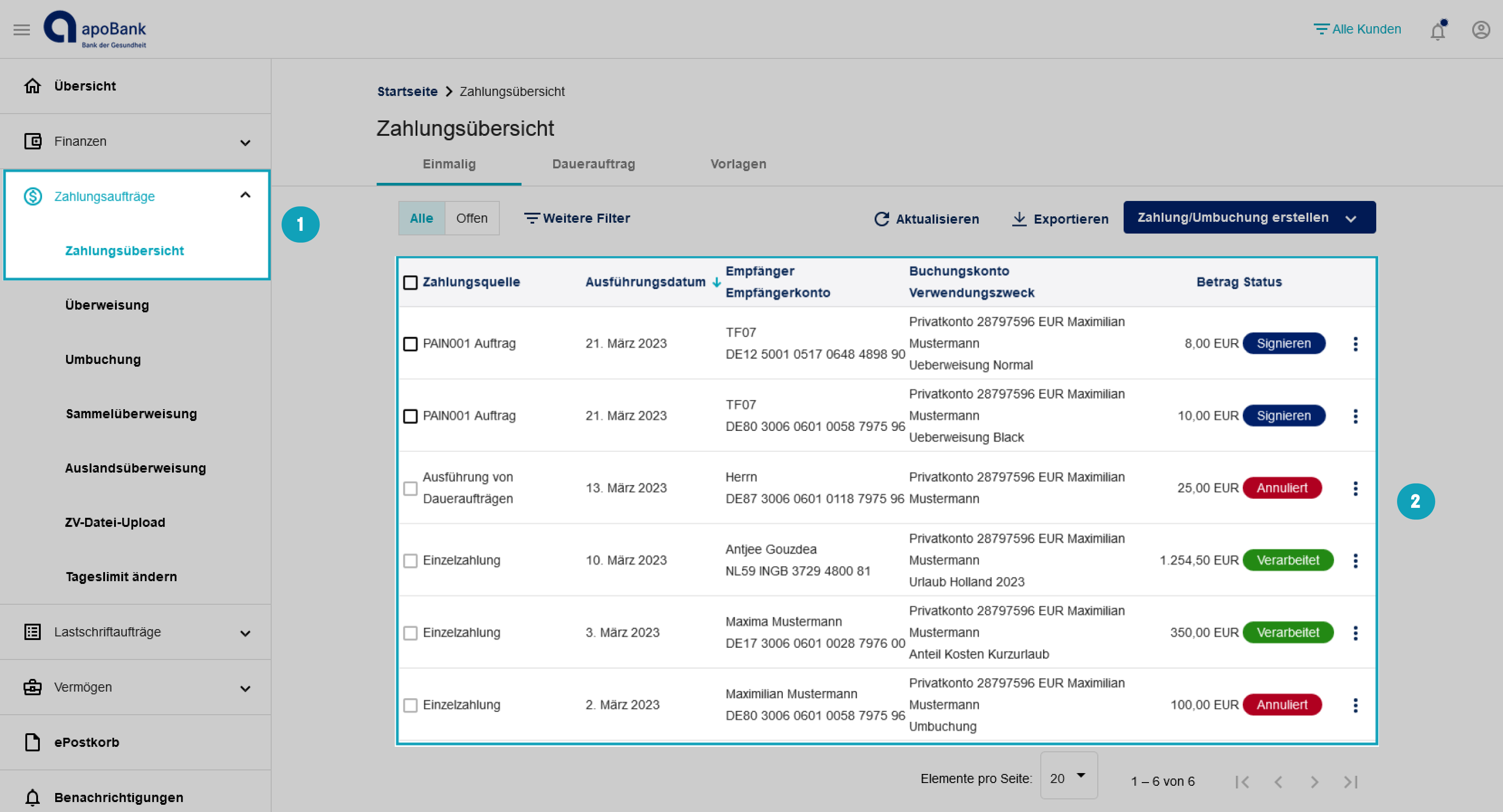Open the Einmalig tab
1503x812 pixels.
[449, 164]
